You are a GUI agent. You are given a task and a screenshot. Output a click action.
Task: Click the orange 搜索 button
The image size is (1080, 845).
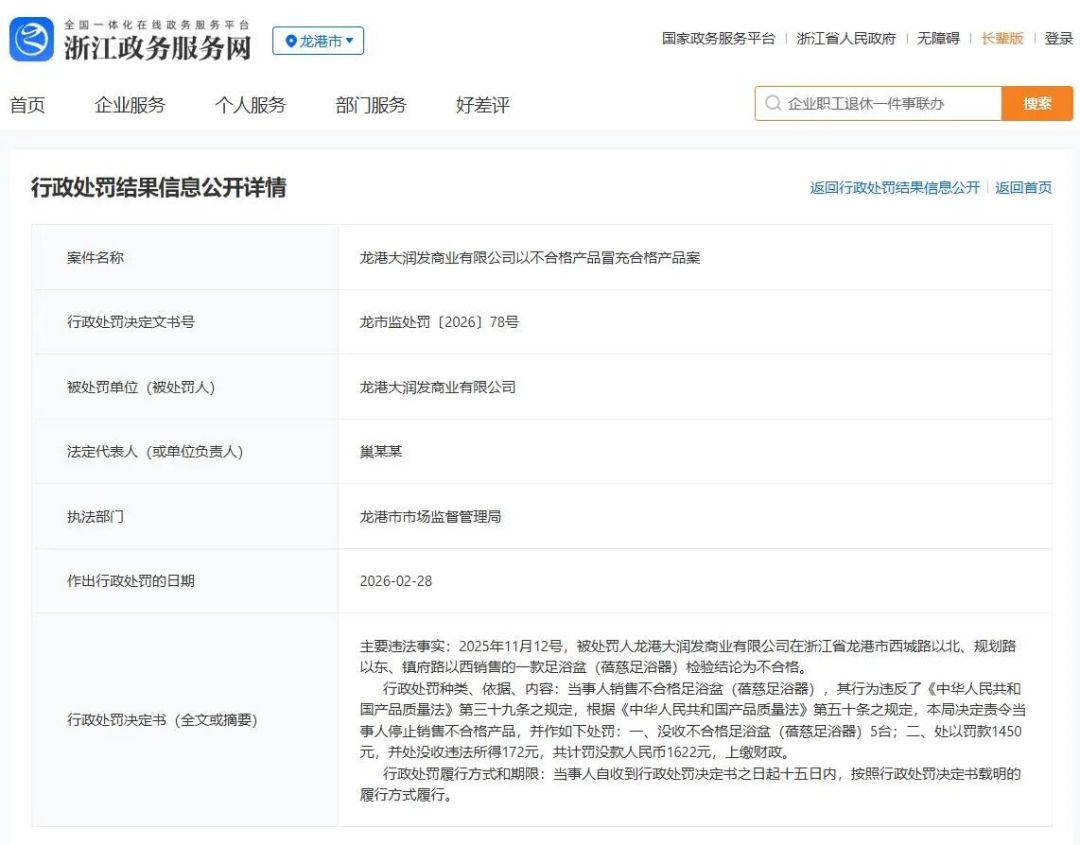[1037, 103]
